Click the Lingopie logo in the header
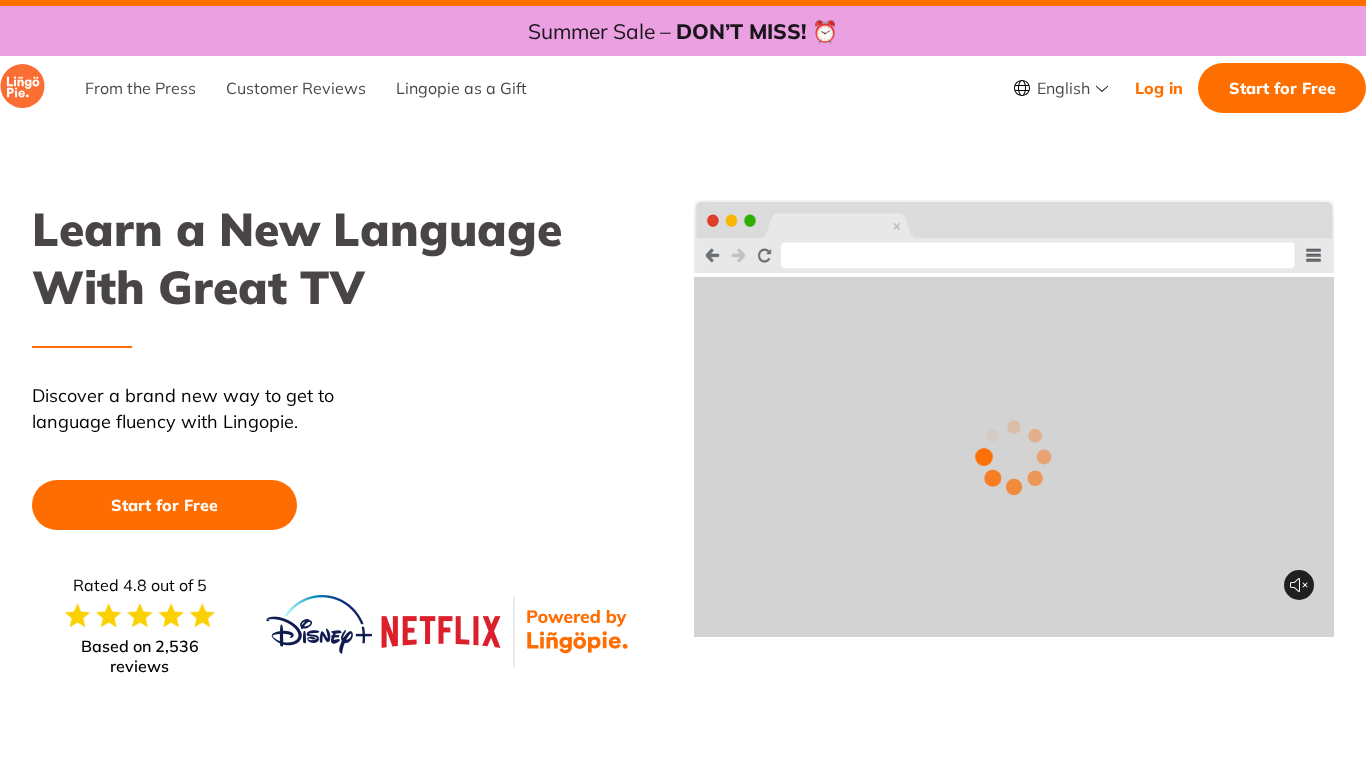Image resolution: width=1366 pixels, height=768 pixels. pyautogui.click(x=22, y=87)
